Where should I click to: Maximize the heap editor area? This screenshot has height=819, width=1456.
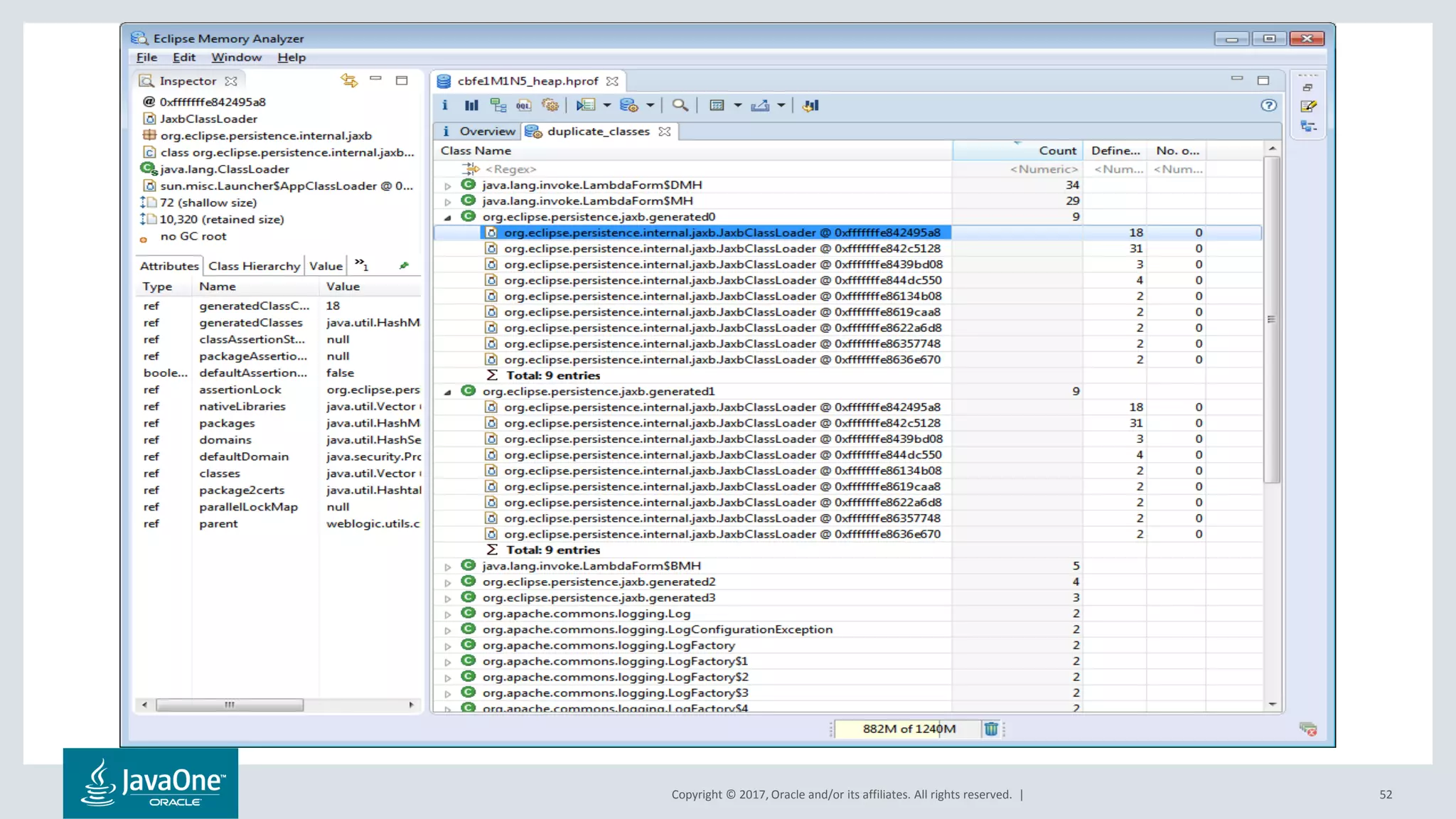[x=1263, y=80]
